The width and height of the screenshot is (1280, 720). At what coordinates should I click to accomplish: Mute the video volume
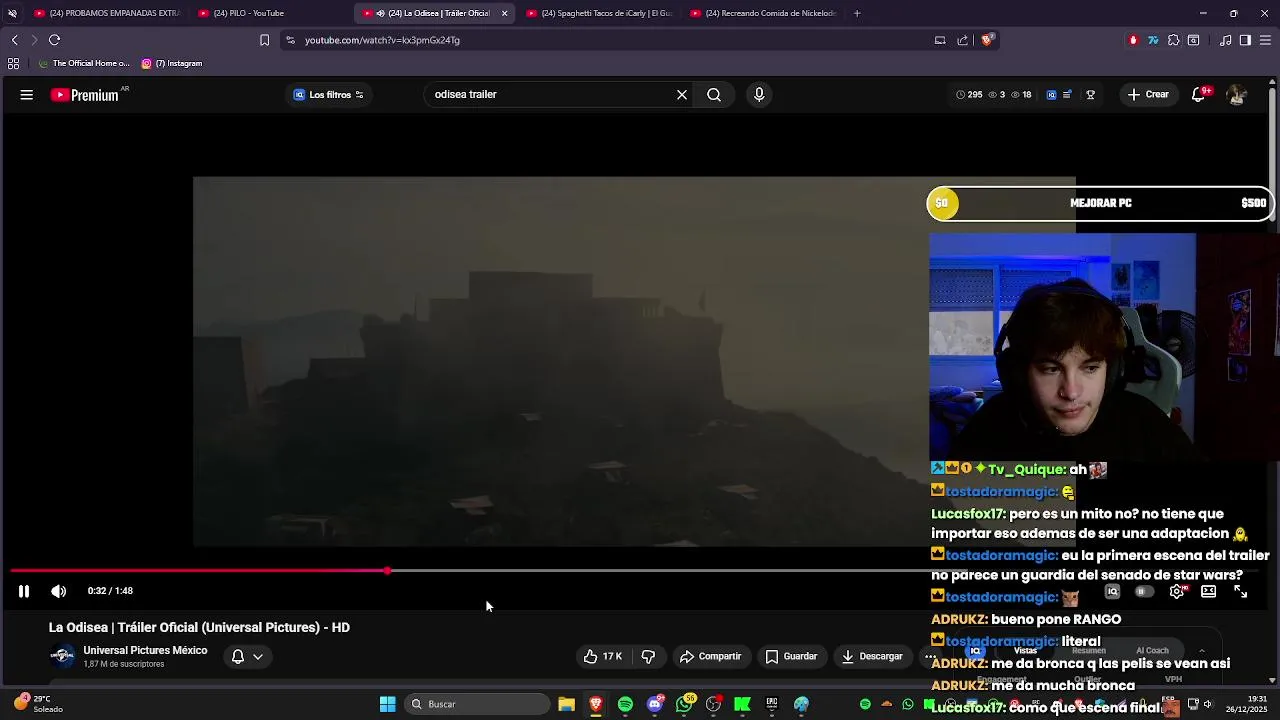(59, 591)
